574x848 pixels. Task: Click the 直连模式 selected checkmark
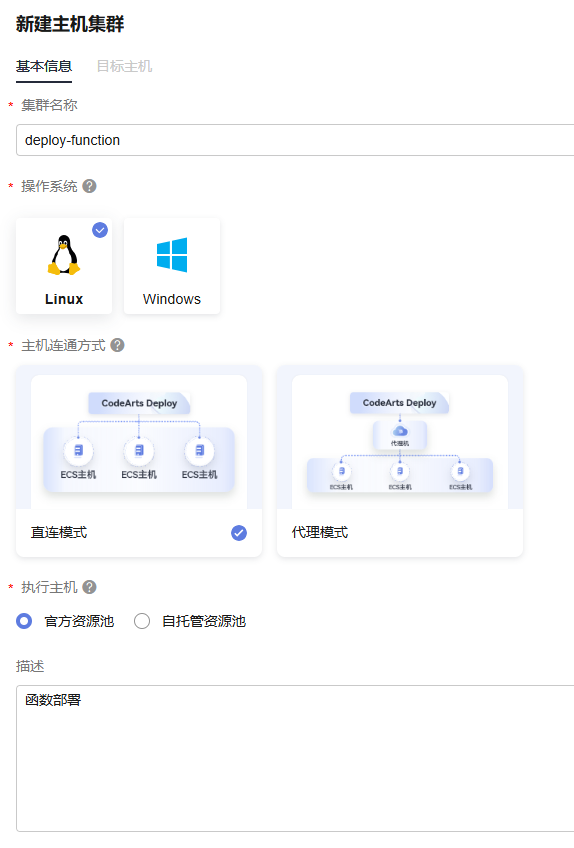(x=239, y=533)
